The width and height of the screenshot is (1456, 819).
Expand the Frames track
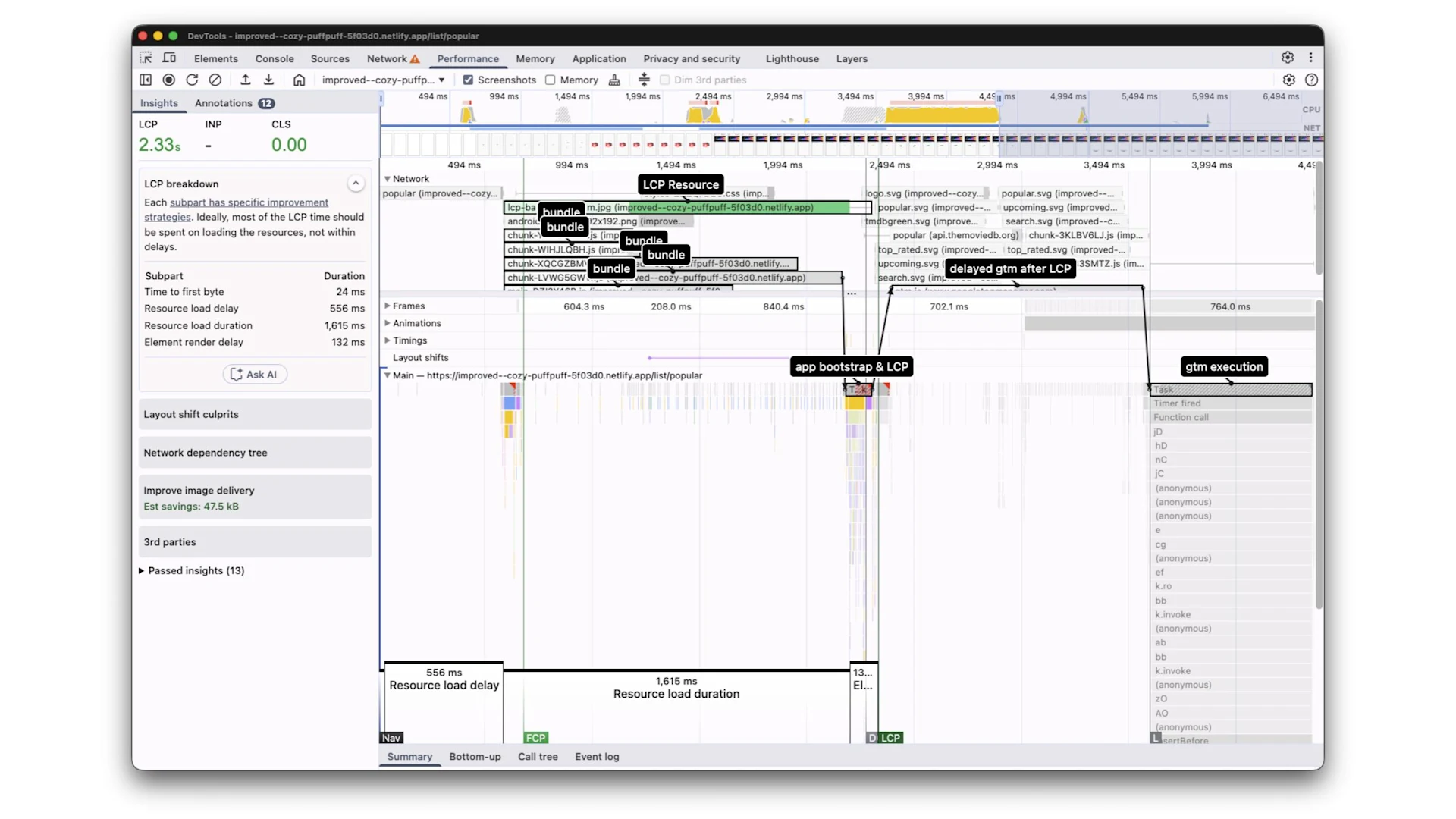tap(388, 306)
